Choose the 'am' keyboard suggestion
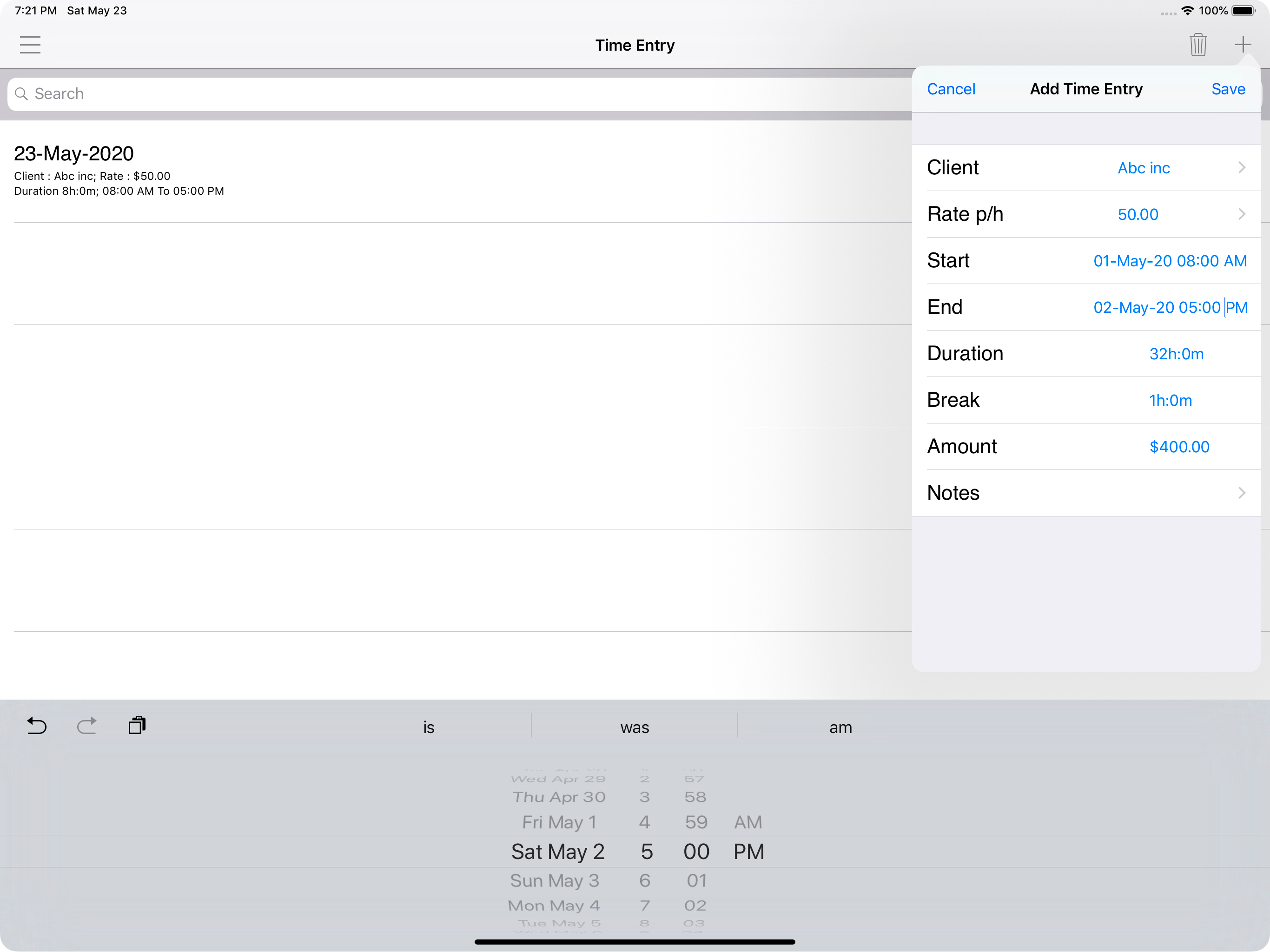The height and width of the screenshot is (952, 1270). [x=840, y=727]
